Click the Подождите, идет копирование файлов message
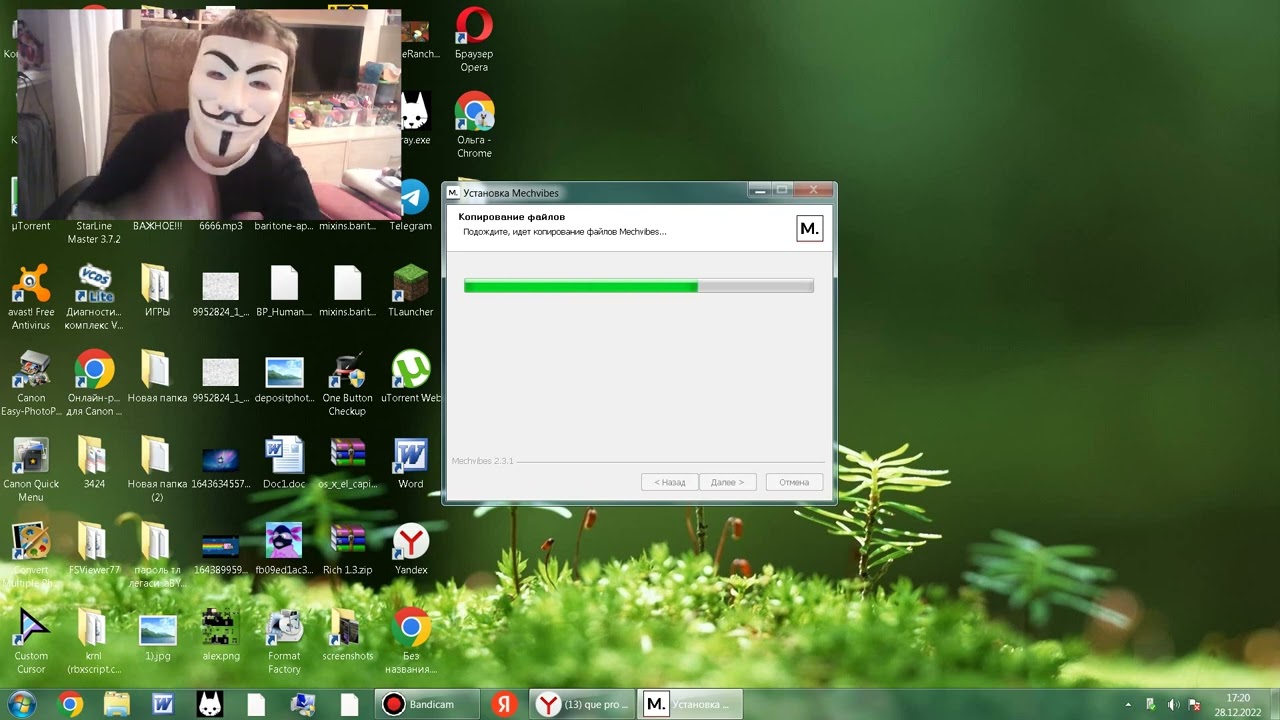 coord(564,232)
